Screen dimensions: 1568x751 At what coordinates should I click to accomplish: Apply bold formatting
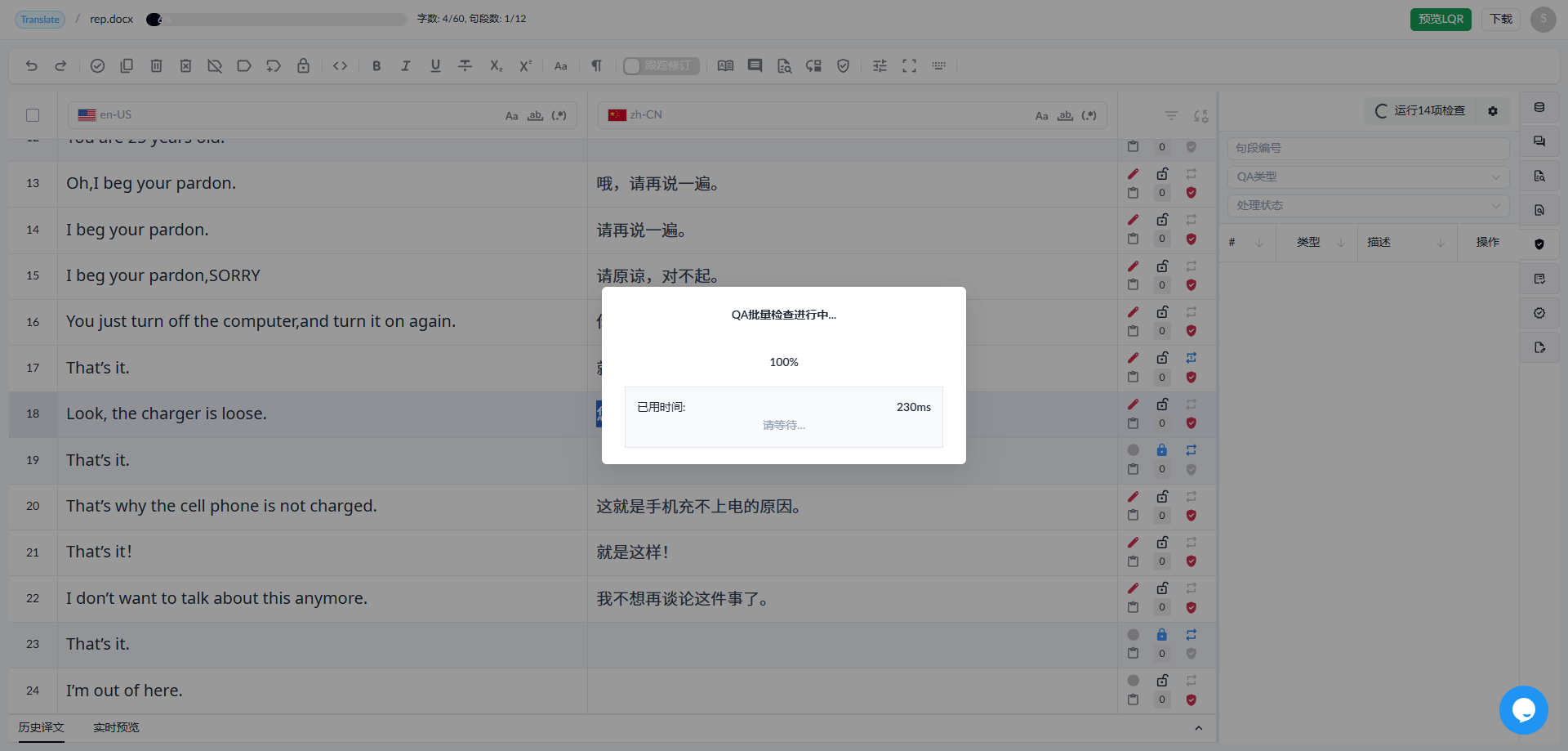[x=376, y=66]
